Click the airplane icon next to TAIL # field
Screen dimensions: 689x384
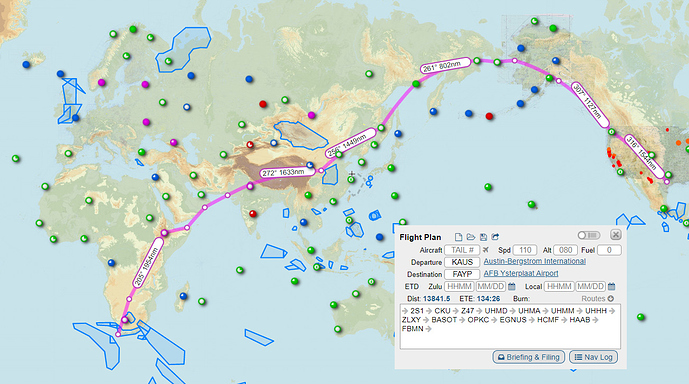486,250
